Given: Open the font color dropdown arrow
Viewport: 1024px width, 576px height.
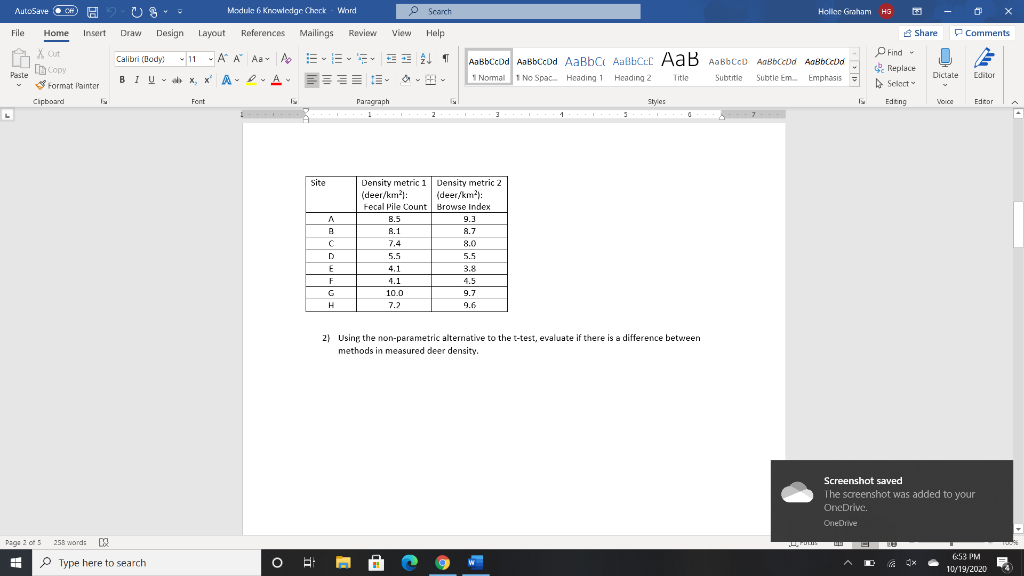Looking at the screenshot, I should [x=288, y=79].
